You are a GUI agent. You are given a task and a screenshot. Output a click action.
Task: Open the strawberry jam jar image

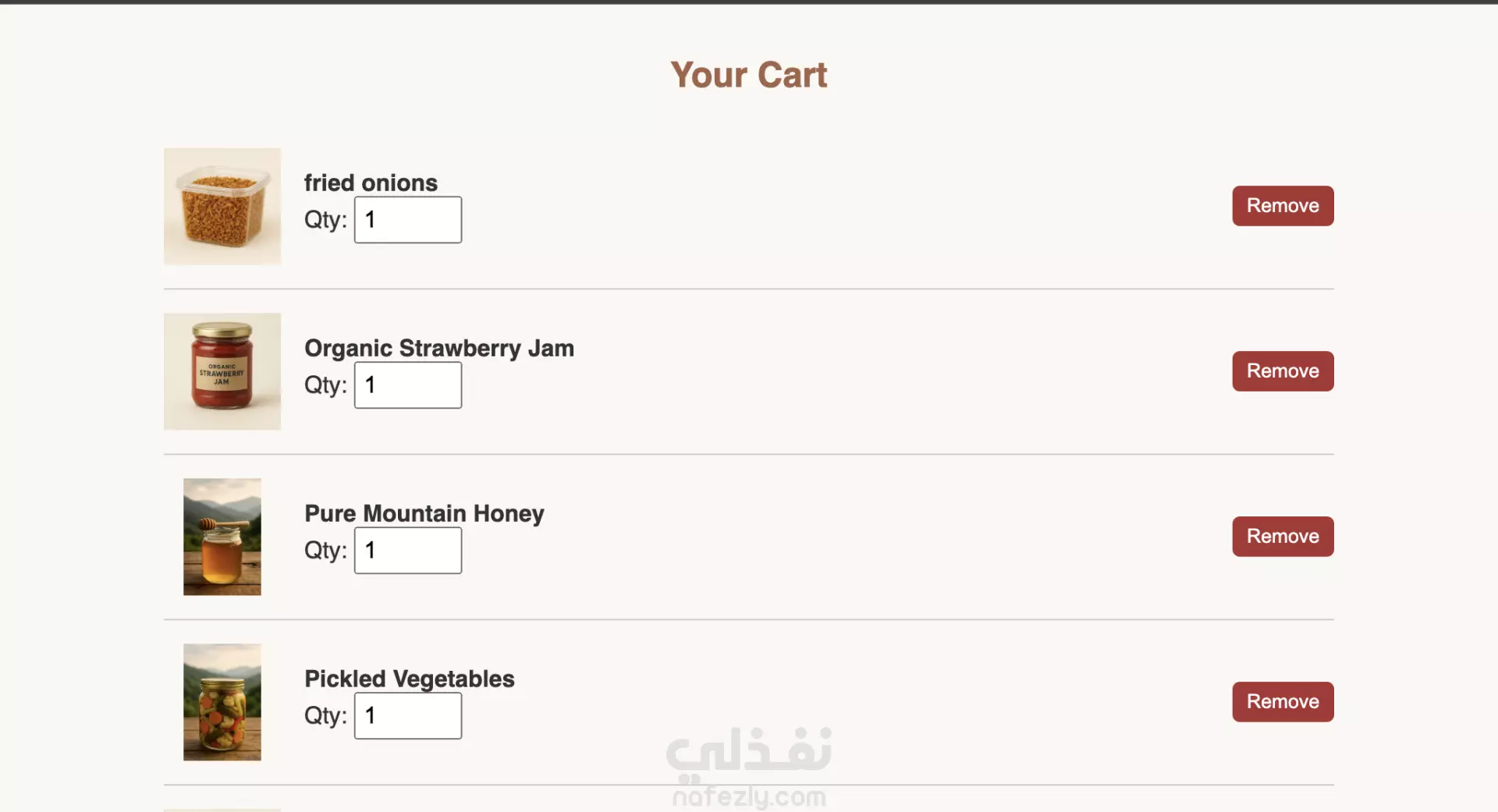[222, 372]
